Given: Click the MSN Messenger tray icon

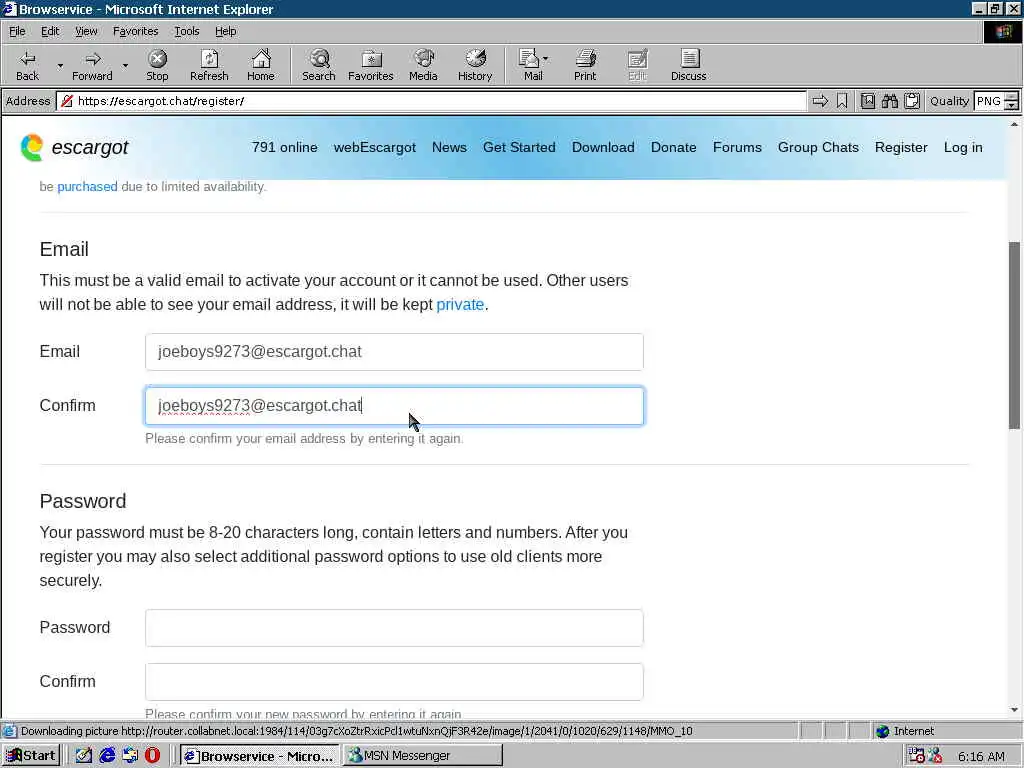Looking at the screenshot, I should tap(935, 756).
